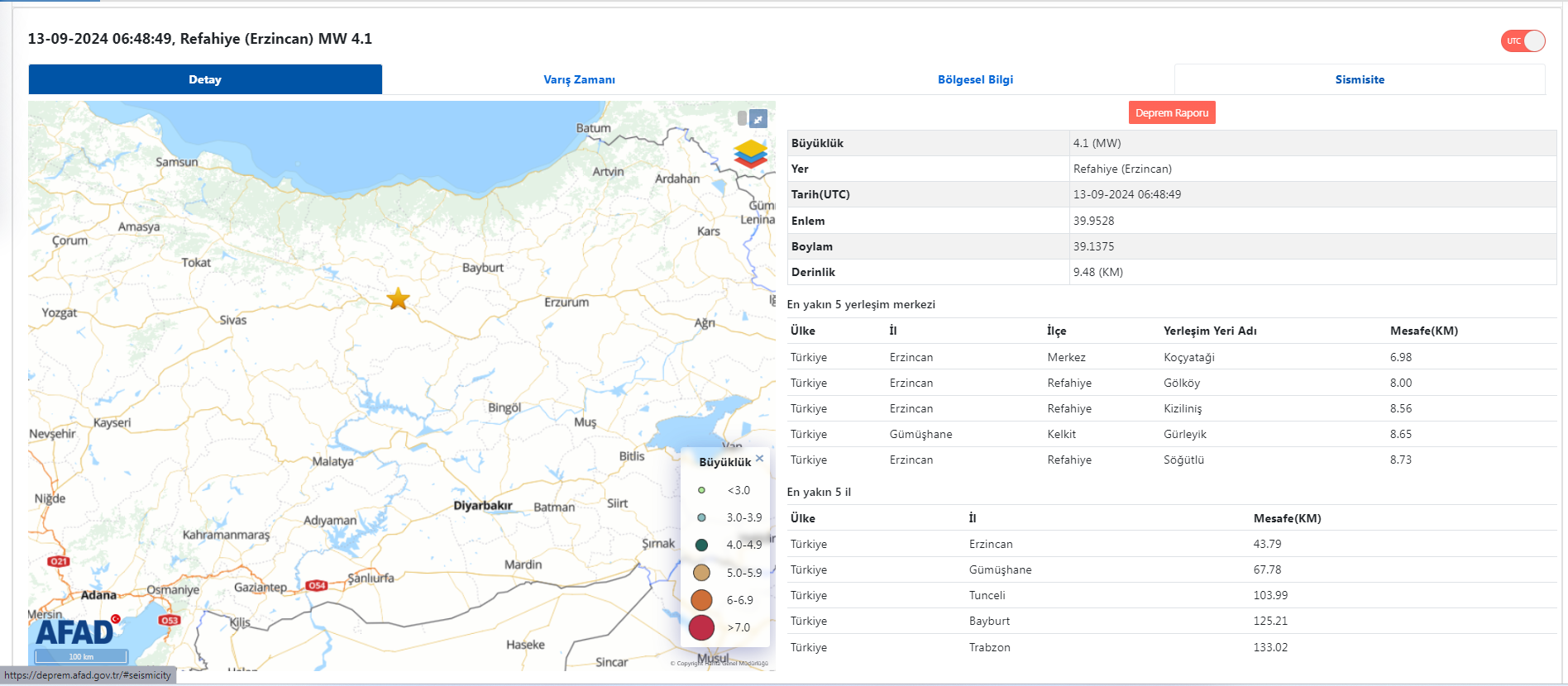Click the Diyarbakır city label on map
The image size is (1568, 686).
pos(483,505)
